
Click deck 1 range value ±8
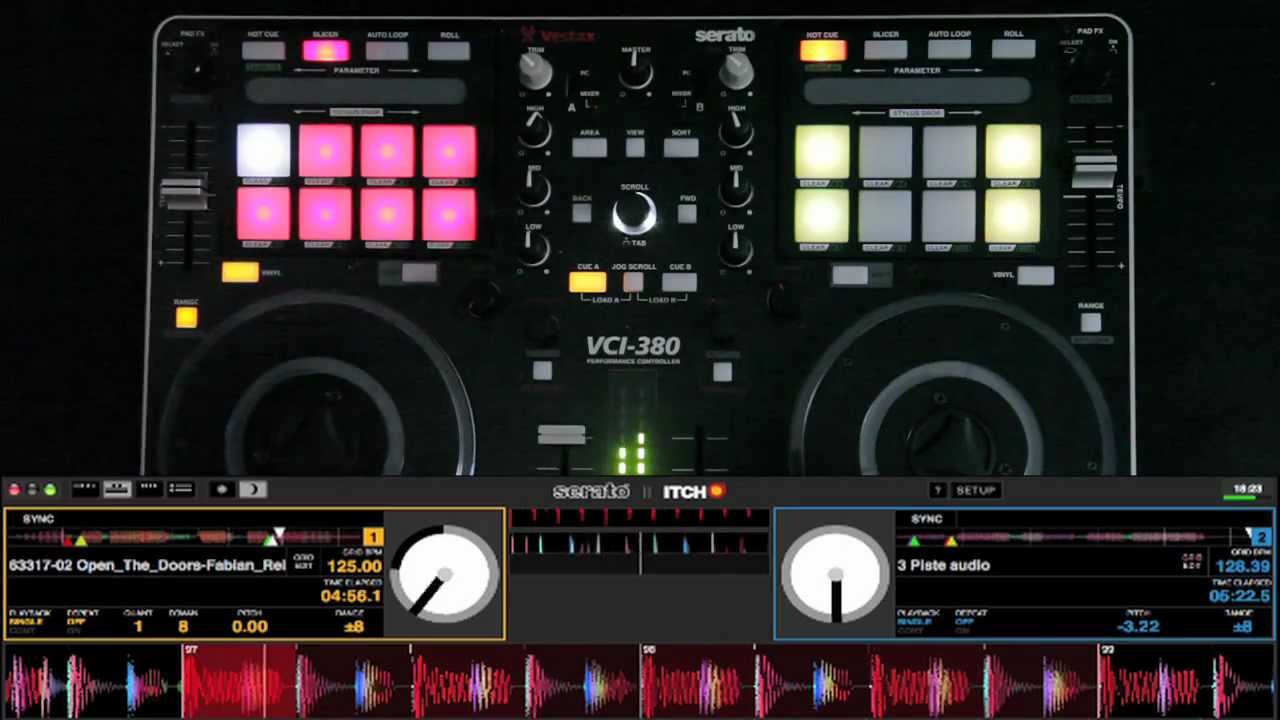point(353,627)
